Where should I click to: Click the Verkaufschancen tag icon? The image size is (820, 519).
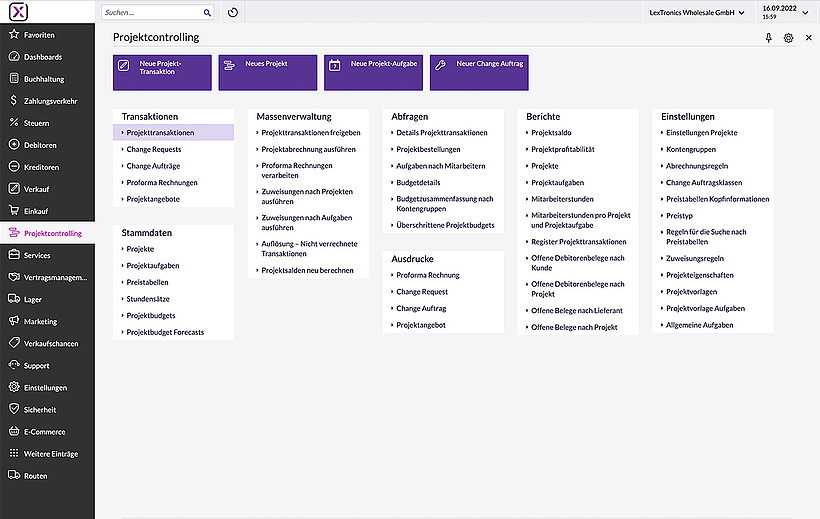pos(14,343)
